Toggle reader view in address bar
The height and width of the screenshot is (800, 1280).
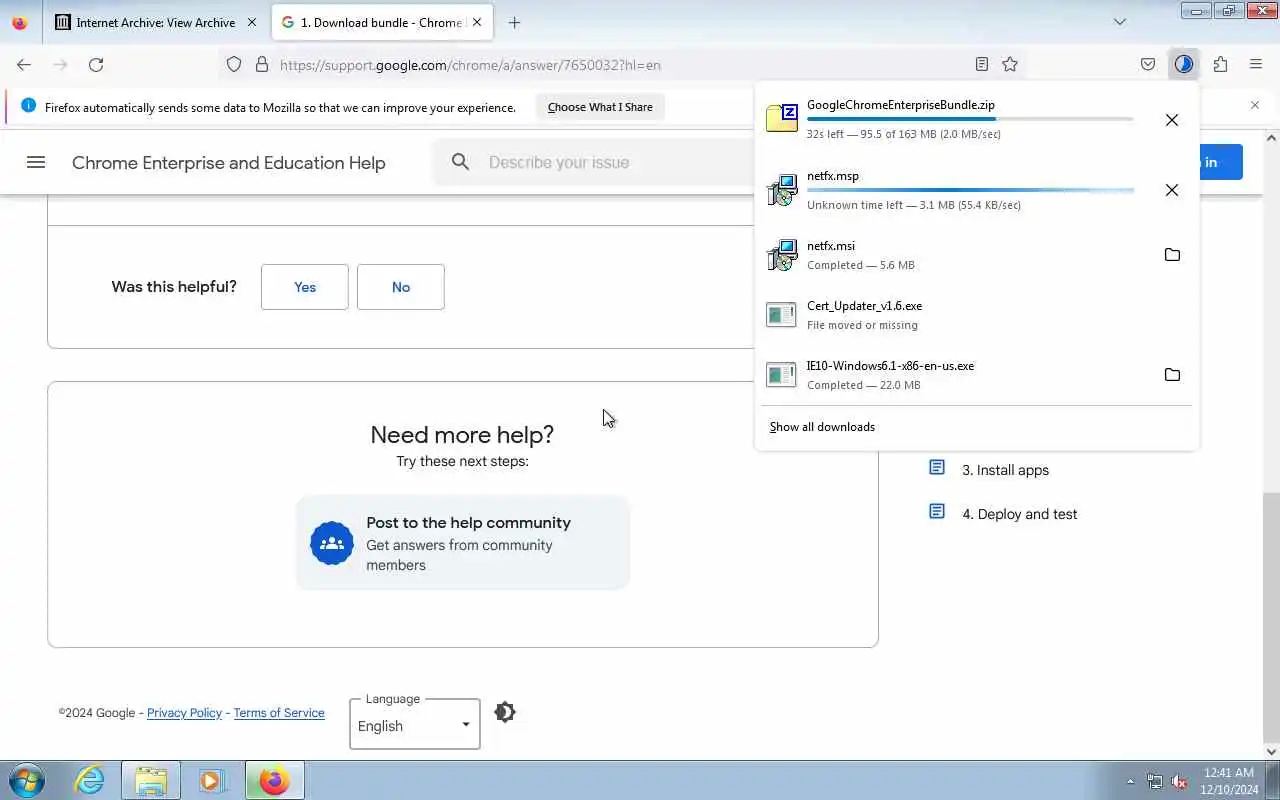click(982, 64)
